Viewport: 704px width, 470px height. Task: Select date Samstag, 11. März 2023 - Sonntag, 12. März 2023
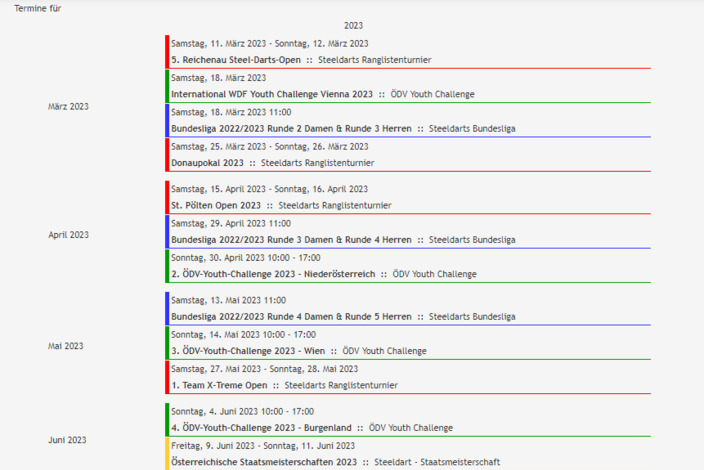point(269,44)
